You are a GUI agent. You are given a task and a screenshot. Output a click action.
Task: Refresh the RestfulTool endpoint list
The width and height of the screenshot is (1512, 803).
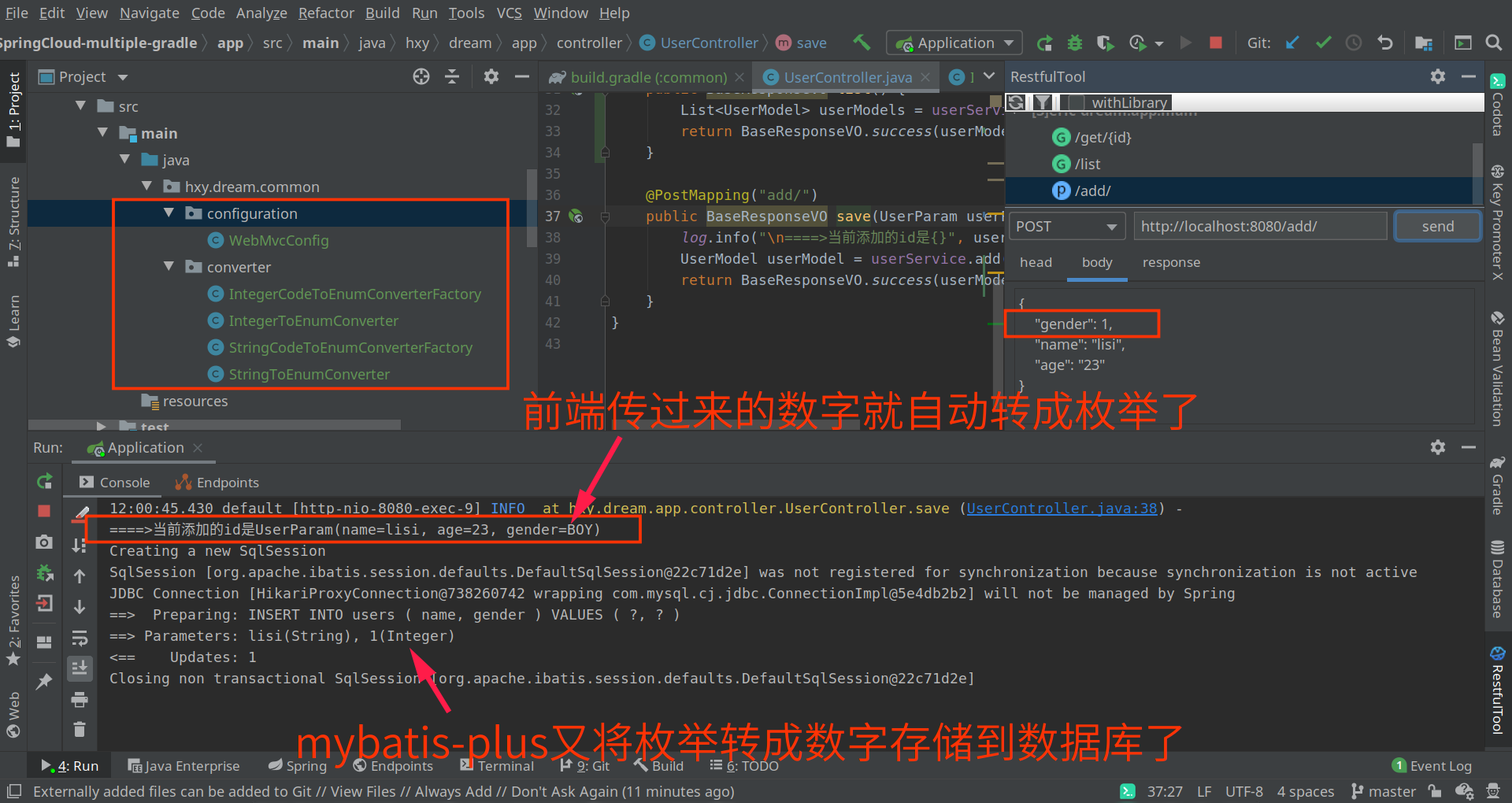pyautogui.click(x=1017, y=102)
